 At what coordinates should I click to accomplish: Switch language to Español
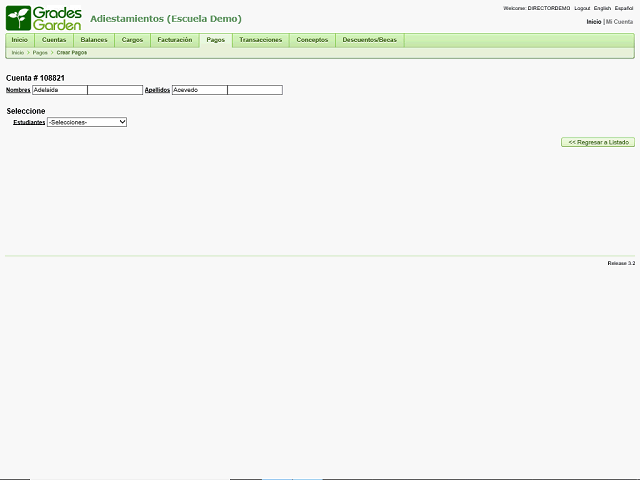pyautogui.click(x=624, y=8)
